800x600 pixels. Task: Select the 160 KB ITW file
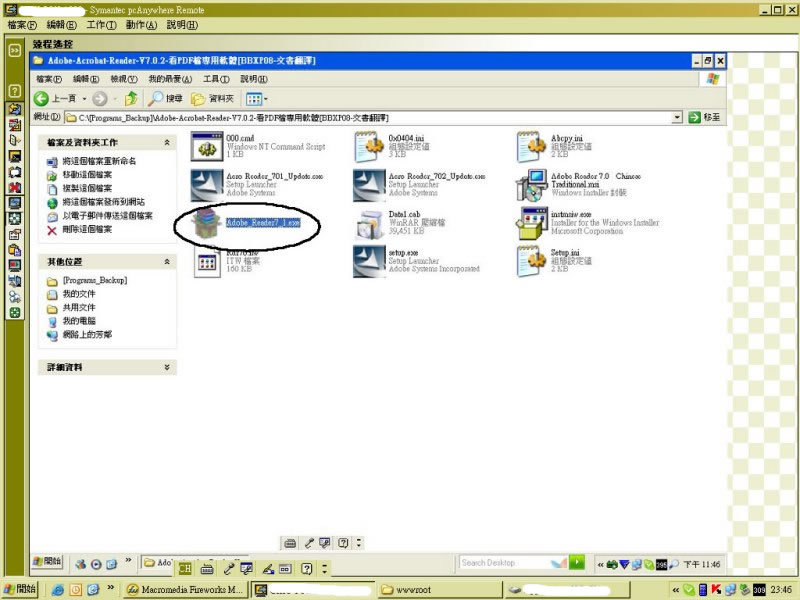(227, 262)
